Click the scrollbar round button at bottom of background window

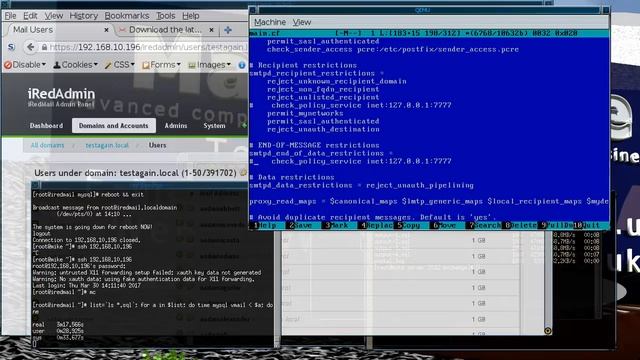click(x=548, y=331)
